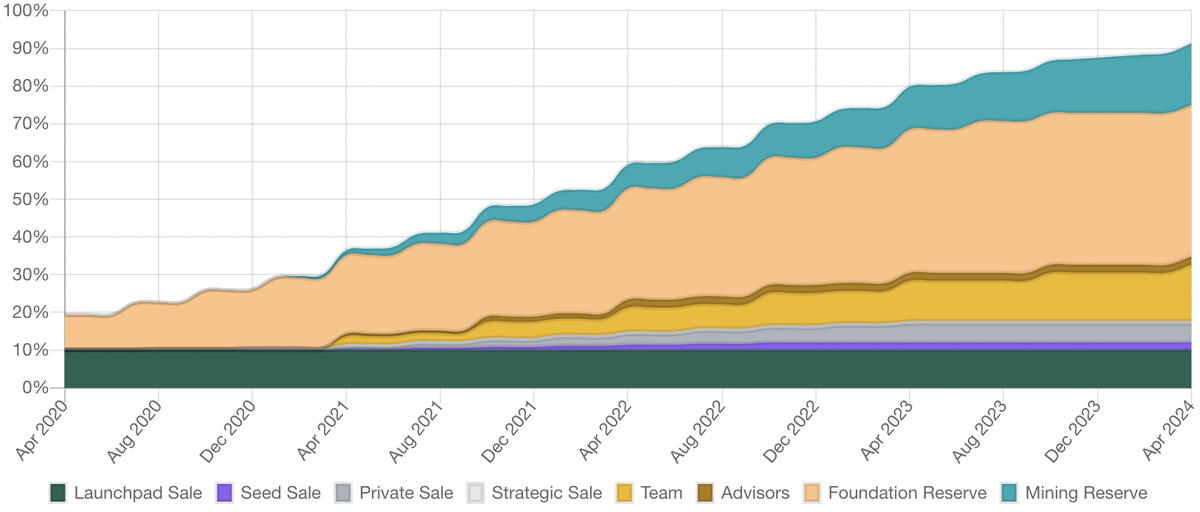The image size is (1200, 512).
Task: Hide Strategic Sale series via its label
Action: [x=547, y=493]
